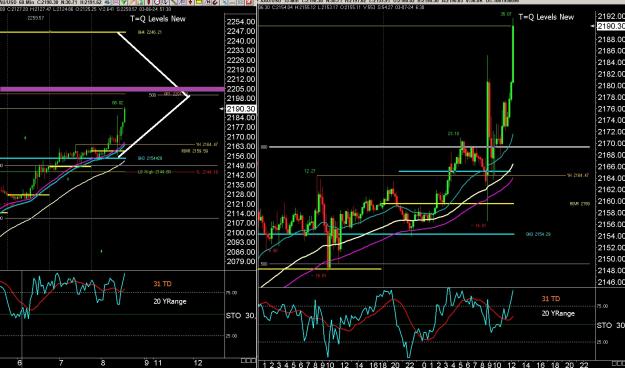Select the yellow BH line near 2247 on left chart

click(63, 32)
